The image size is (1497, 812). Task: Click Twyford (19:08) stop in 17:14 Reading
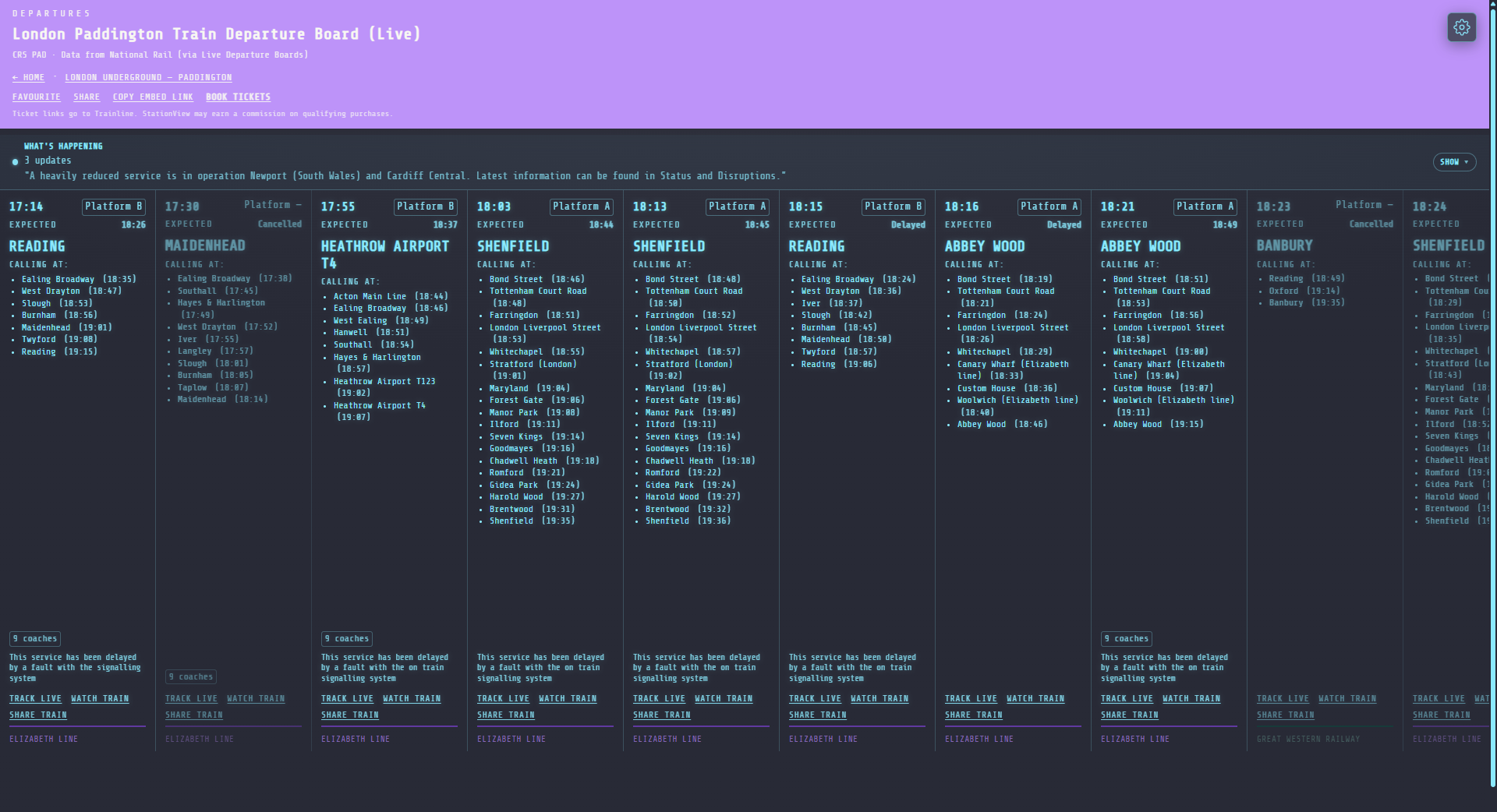pyautogui.click(x=59, y=339)
